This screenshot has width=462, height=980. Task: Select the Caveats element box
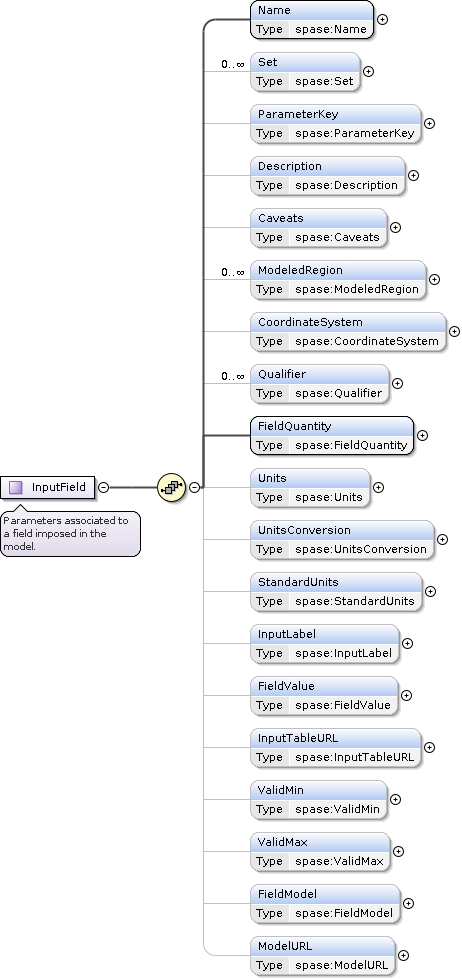319,228
